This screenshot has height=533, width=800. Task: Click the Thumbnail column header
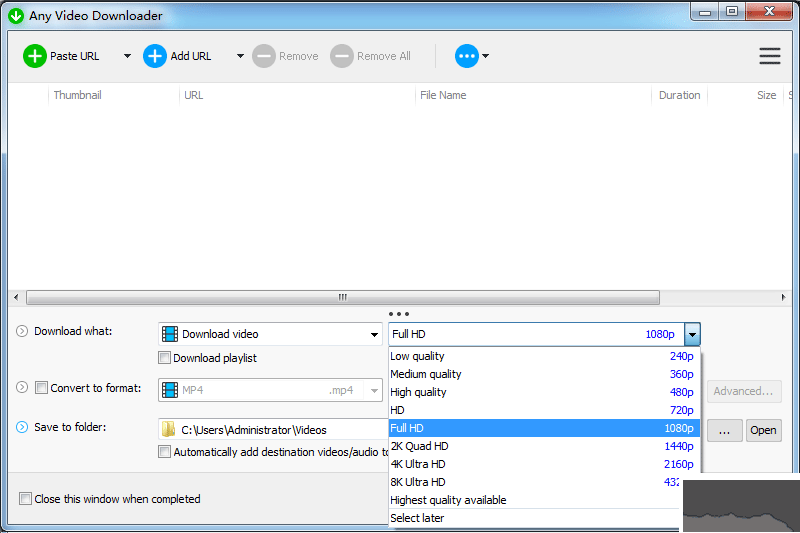pos(78,95)
